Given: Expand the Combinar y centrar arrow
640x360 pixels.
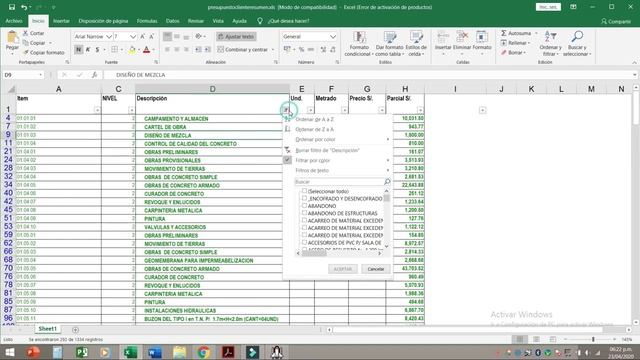Looking at the screenshot, I should [273, 50].
